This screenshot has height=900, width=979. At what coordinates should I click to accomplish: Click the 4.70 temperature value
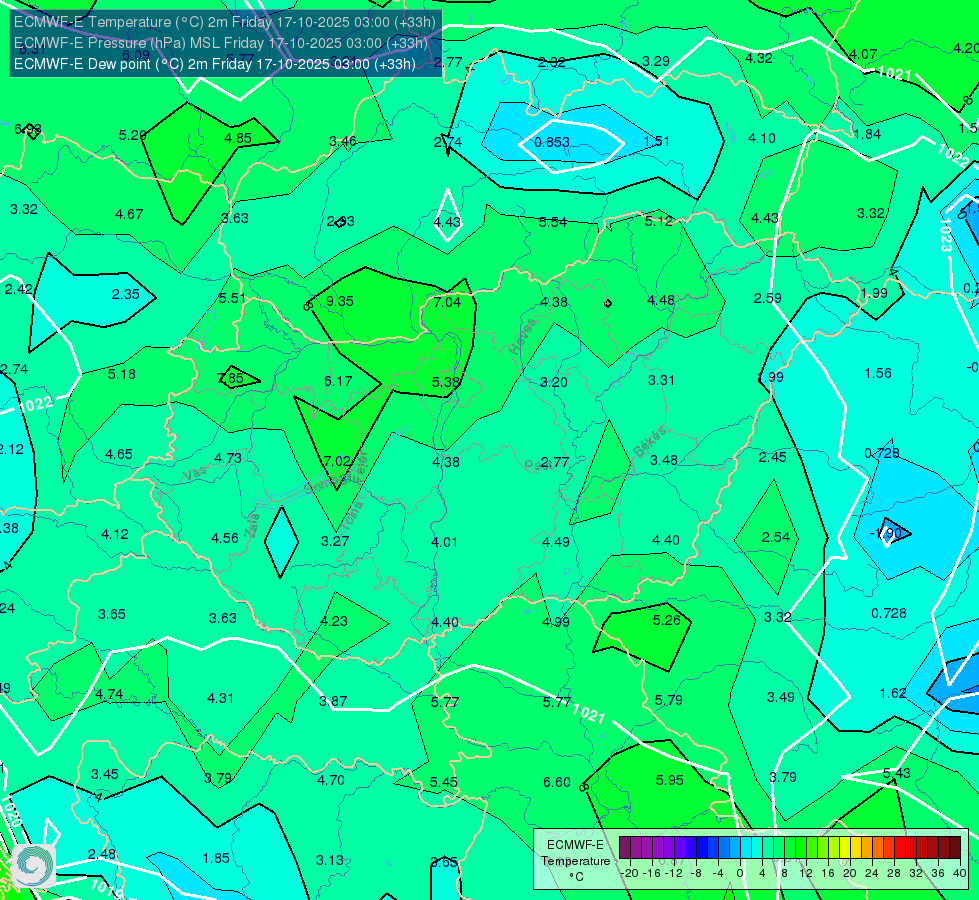(x=331, y=780)
